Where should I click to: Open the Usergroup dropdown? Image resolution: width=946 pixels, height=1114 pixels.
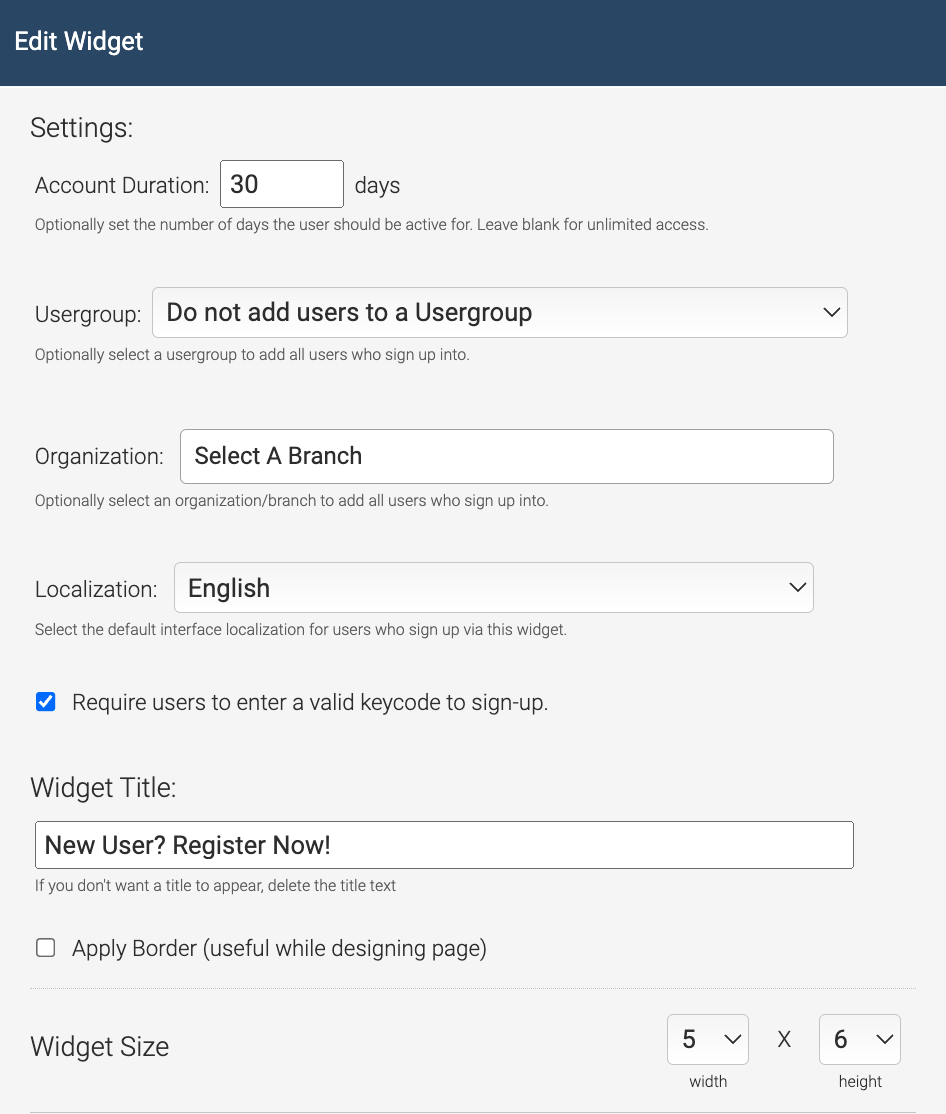(x=499, y=313)
